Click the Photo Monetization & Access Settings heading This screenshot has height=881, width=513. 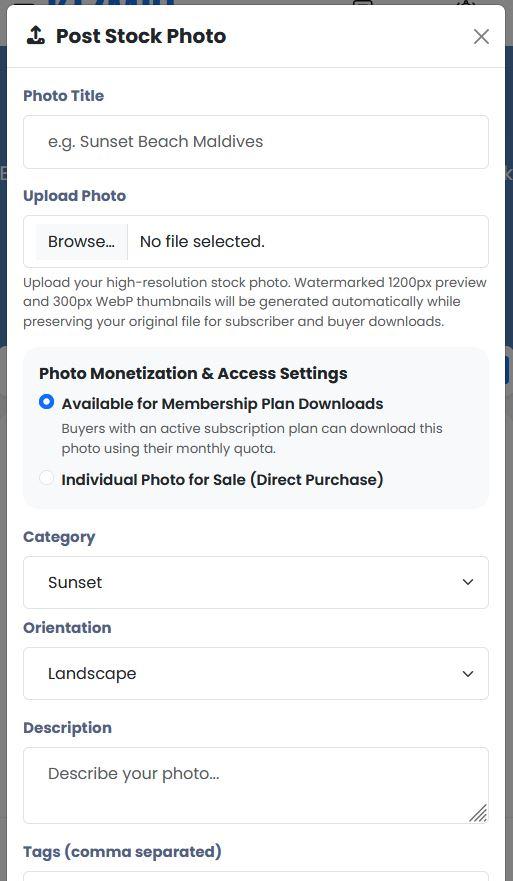point(193,373)
